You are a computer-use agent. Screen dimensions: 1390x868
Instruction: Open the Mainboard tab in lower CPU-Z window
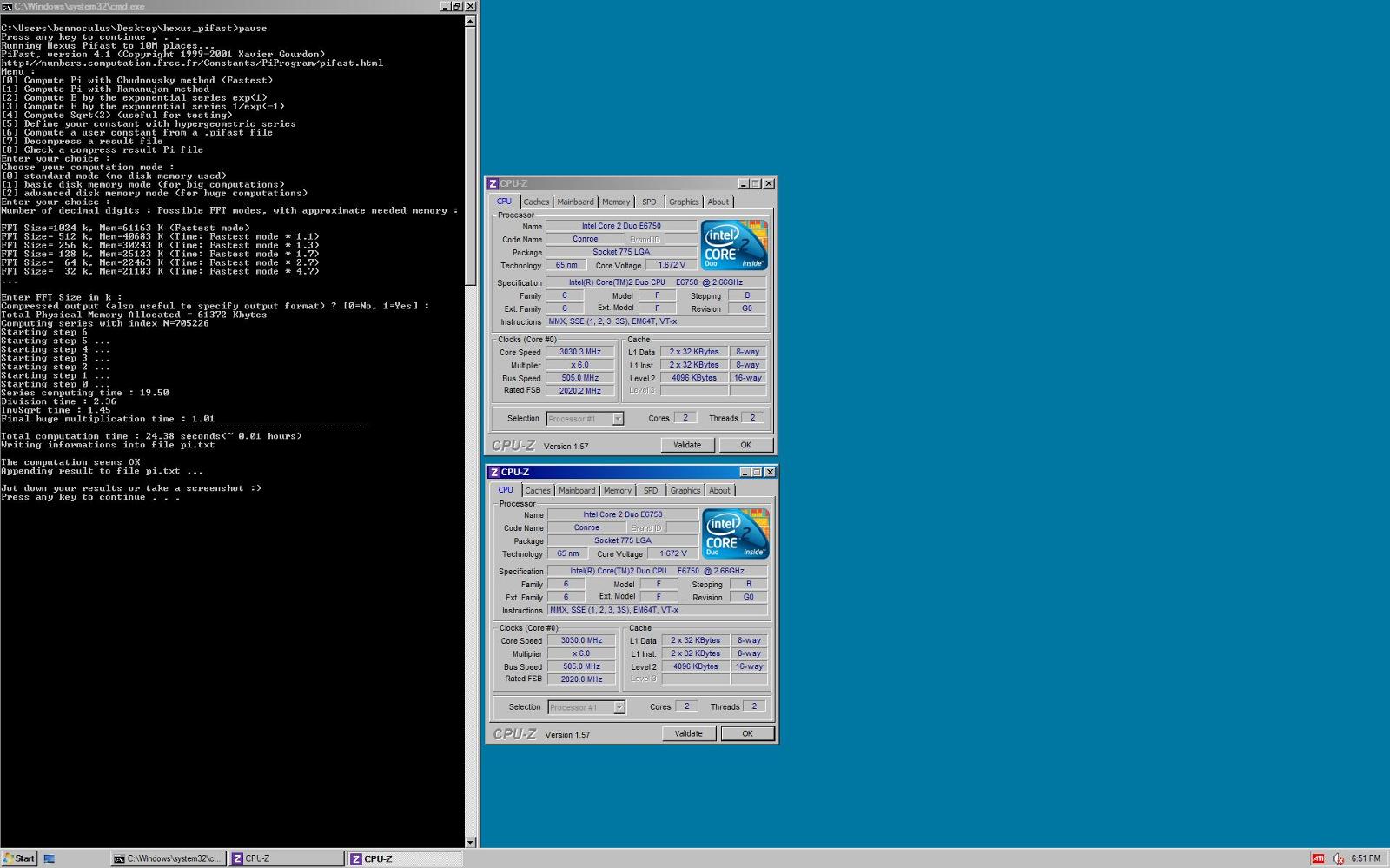(577, 490)
